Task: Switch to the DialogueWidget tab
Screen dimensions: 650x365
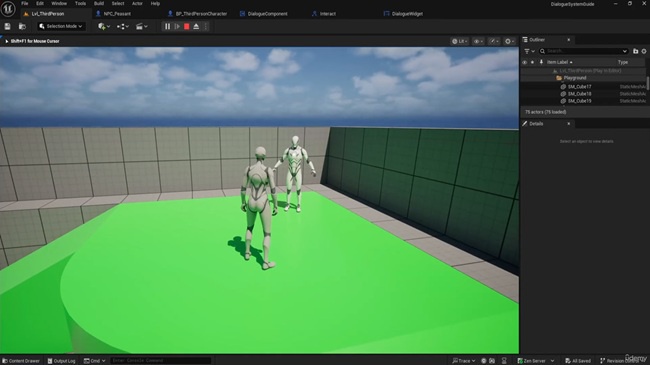Action: click(x=407, y=14)
